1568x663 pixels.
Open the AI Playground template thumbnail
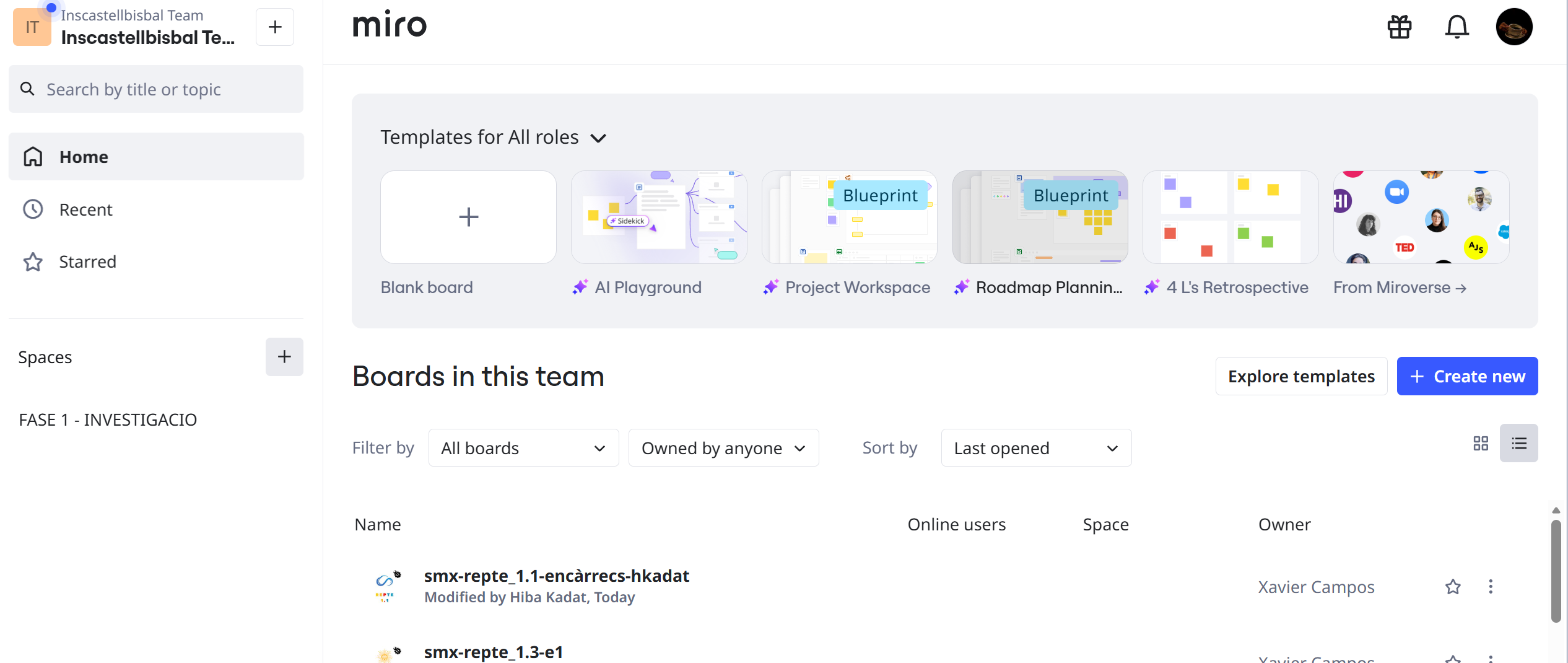659,217
